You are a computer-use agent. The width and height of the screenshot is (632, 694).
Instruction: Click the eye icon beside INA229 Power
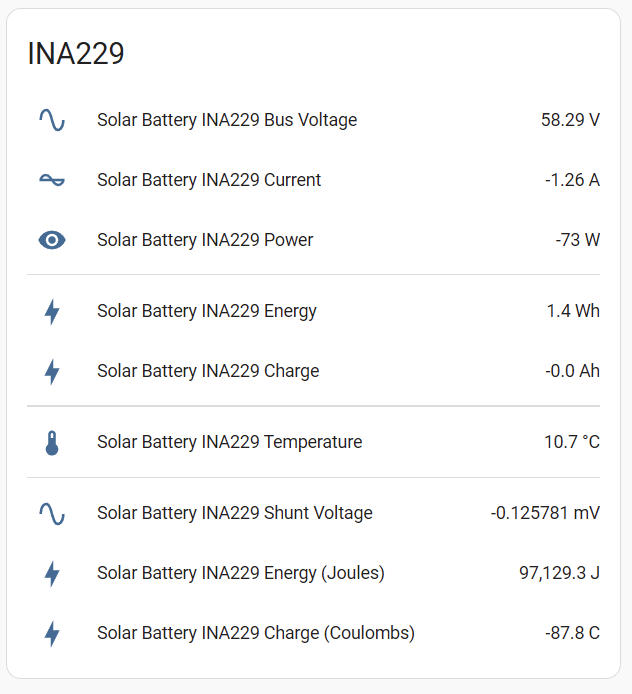[52, 240]
